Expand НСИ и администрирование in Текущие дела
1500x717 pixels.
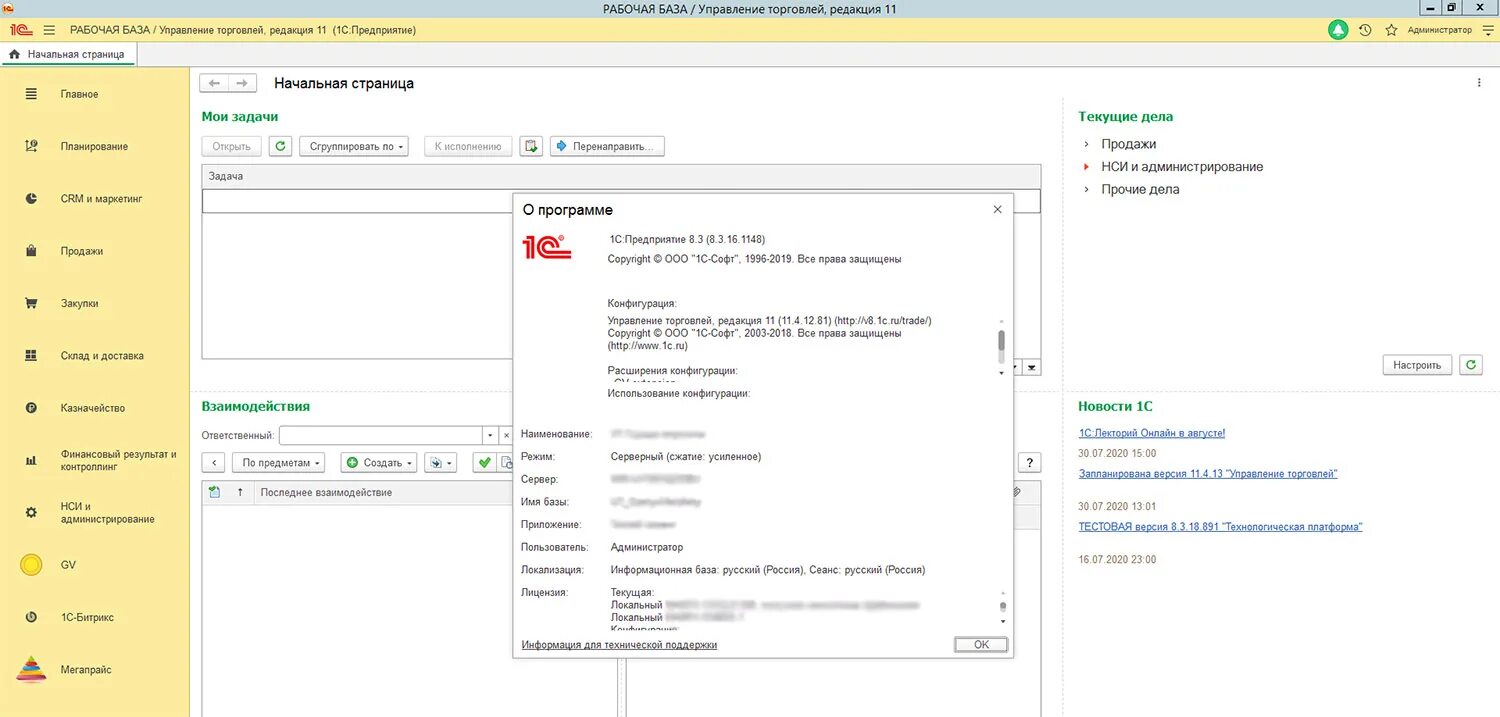click(1088, 167)
